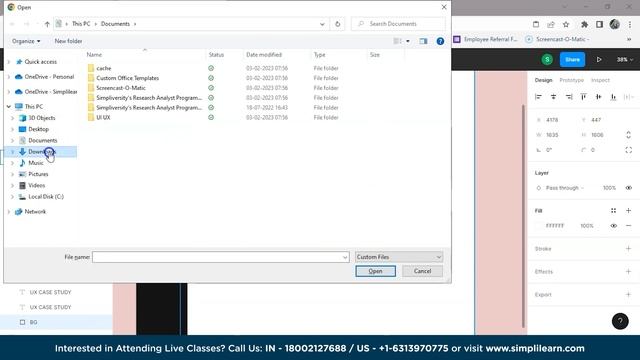The width and height of the screenshot is (640, 360).
Task: Open Downloads in the navigation pane
Action: (42, 152)
